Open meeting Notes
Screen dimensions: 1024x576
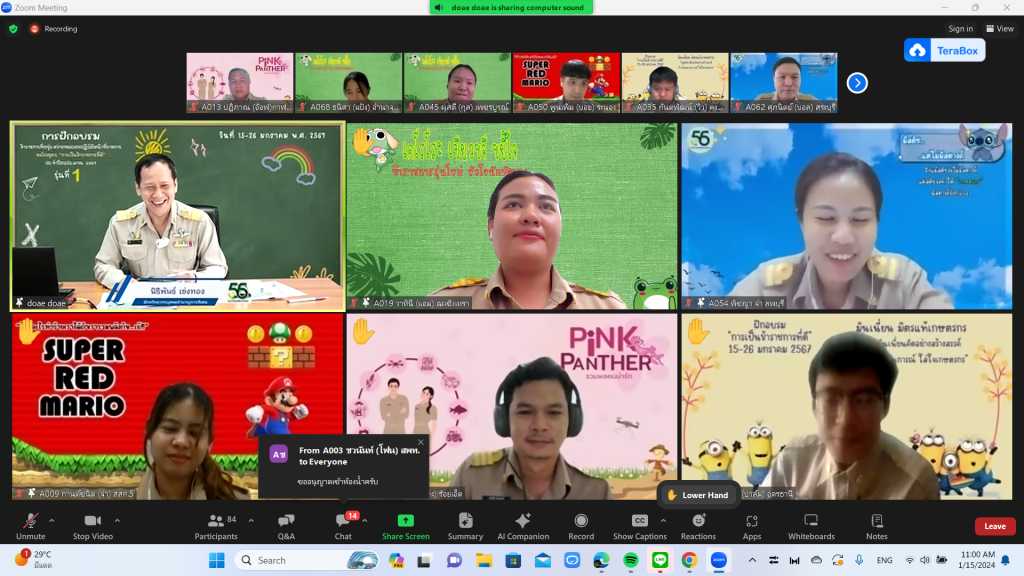[877, 525]
